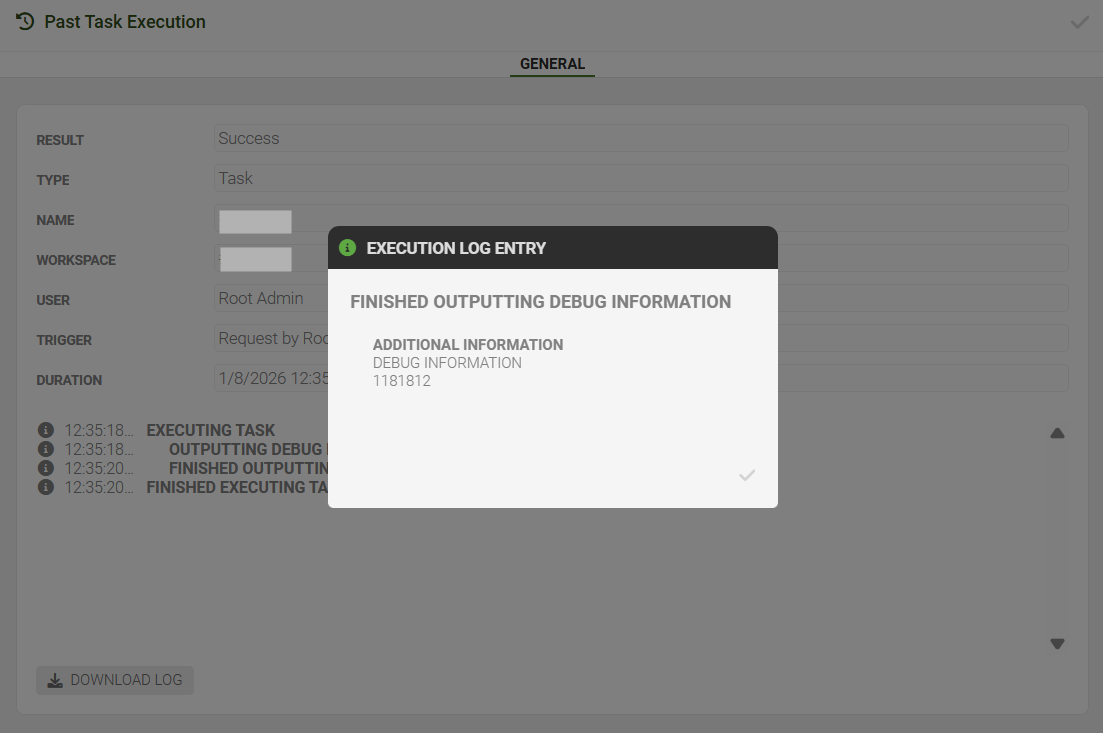Open the Finished Executing Task log entry
1103x733 pixels.
click(x=237, y=487)
